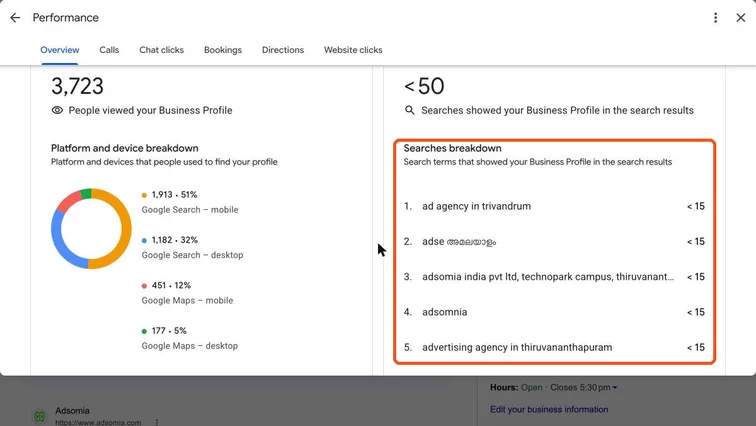756x426 pixels.
Task: Click the '1,182 · 32%' value
Action: 175,240
